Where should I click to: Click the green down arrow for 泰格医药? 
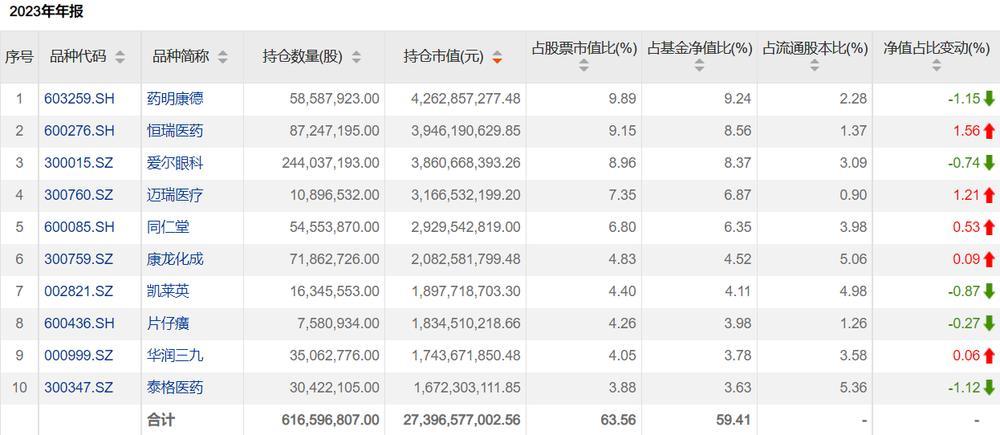[x=989, y=387]
